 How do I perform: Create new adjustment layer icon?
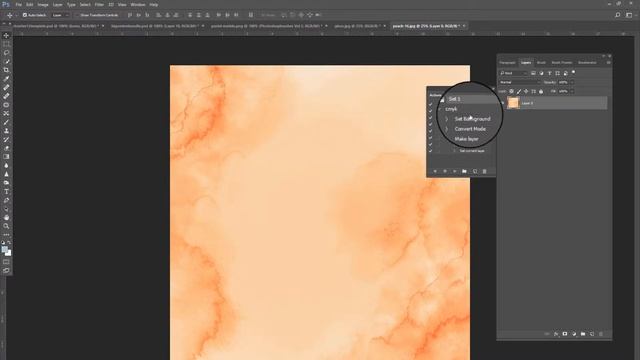tap(574, 334)
